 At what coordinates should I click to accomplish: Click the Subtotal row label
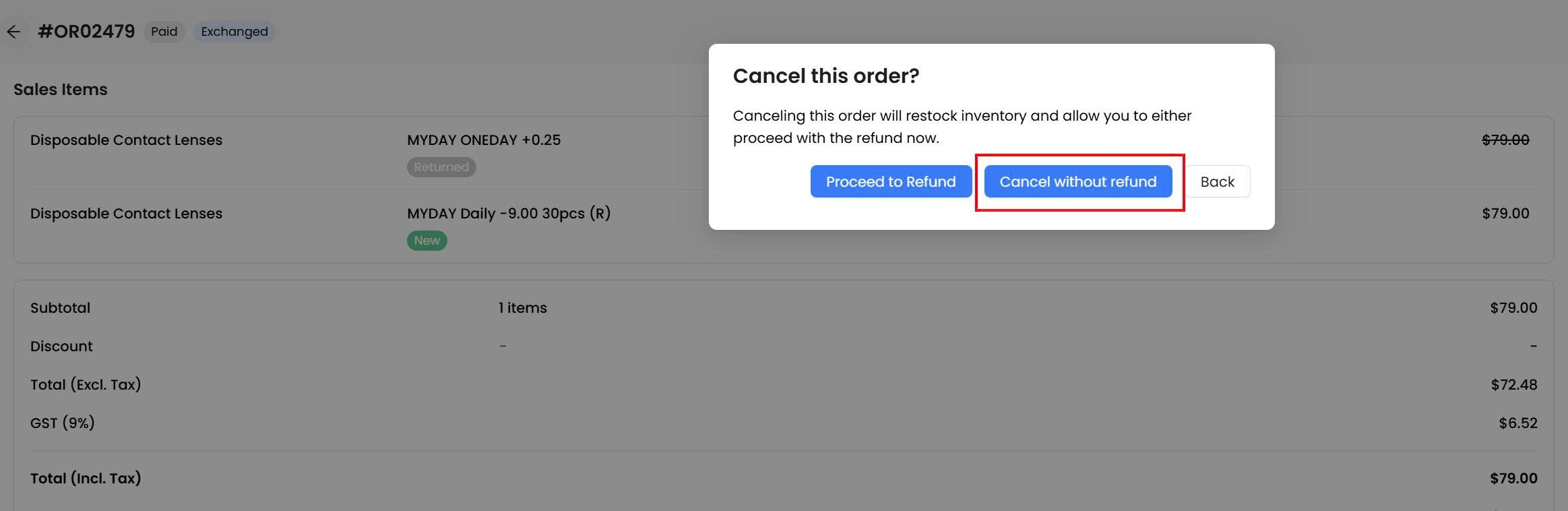click(x=60, y=308)
